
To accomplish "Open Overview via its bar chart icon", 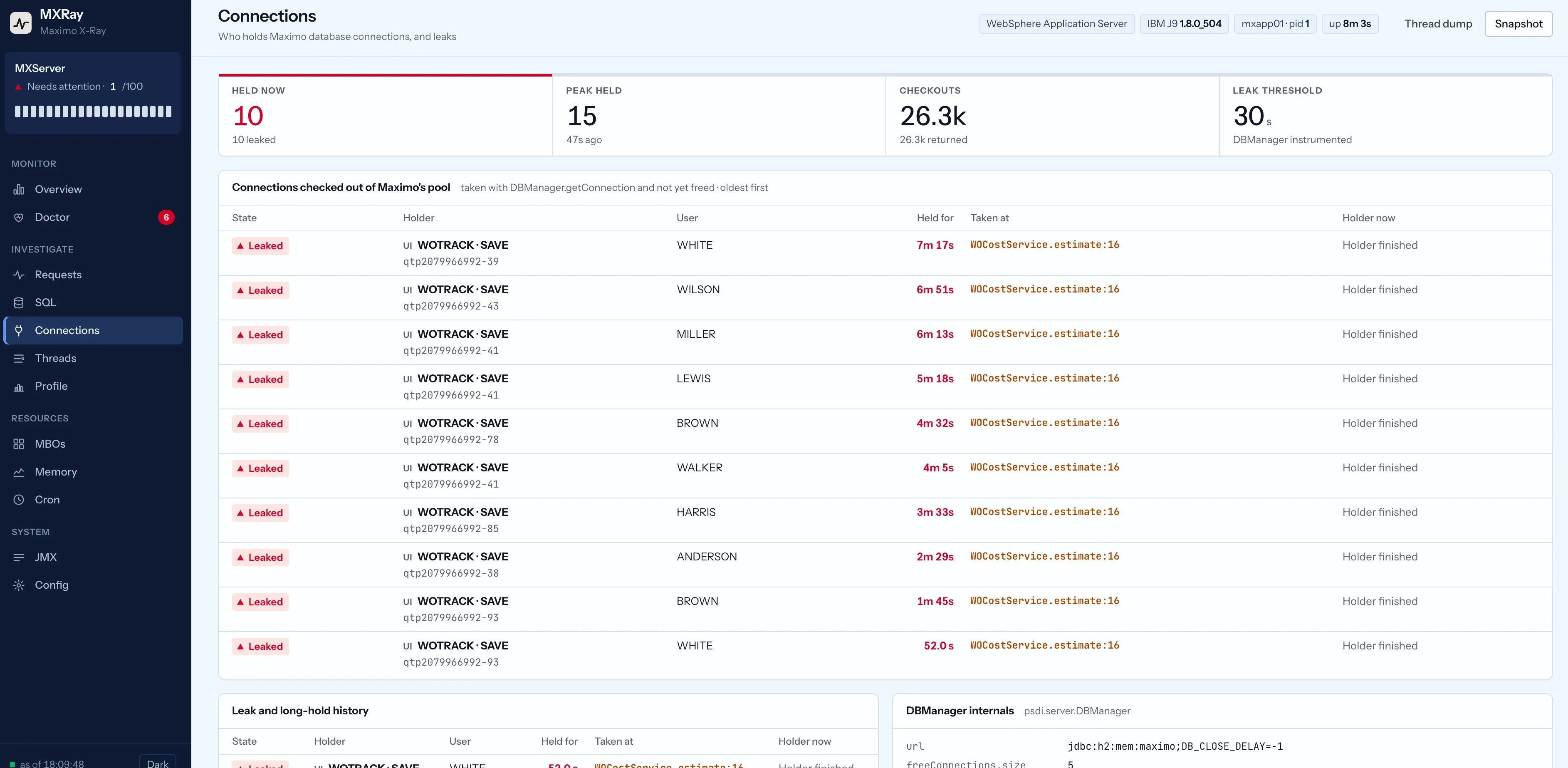I will [19, 189].
